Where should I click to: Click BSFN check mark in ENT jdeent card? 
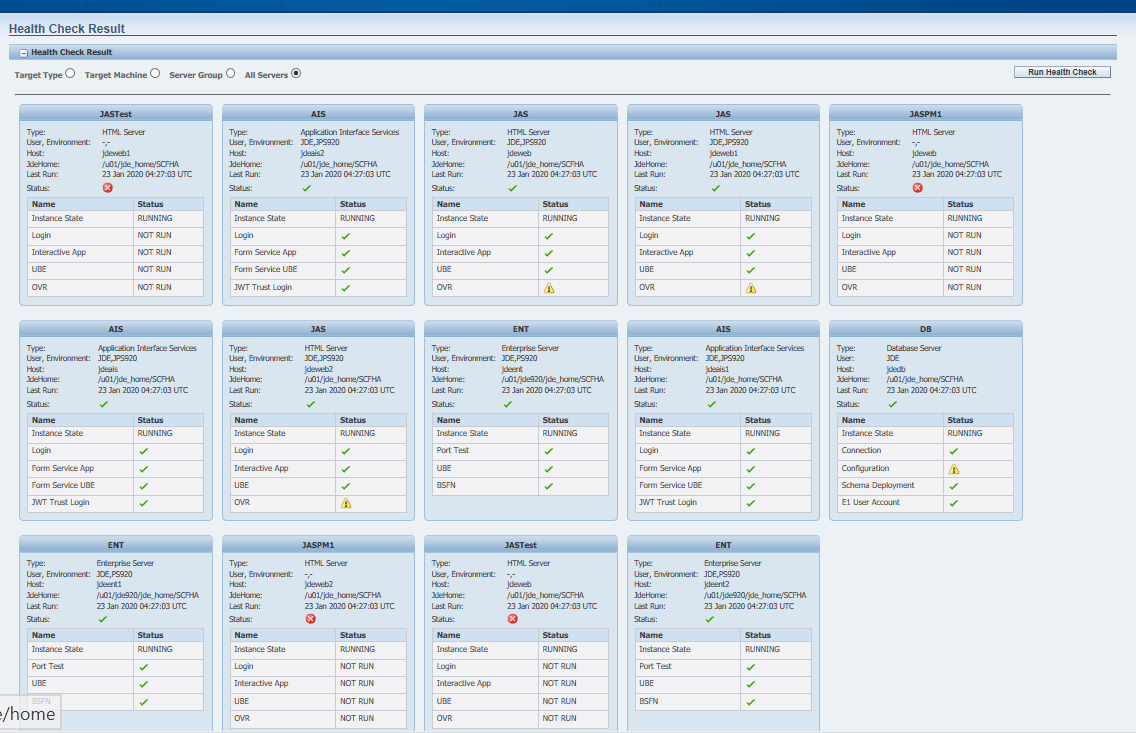[x=548, y=486]
